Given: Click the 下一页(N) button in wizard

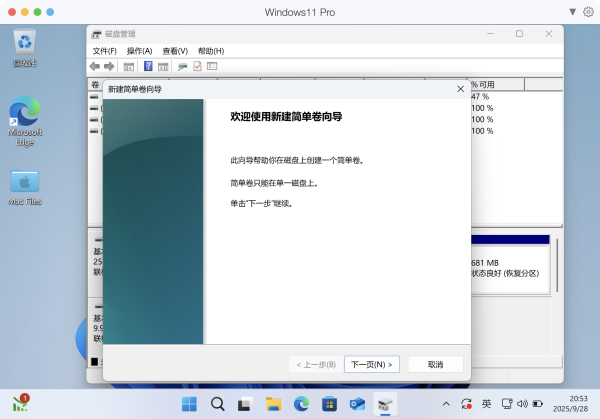Looking at the screenshot, I should click(x=371, y=364).
